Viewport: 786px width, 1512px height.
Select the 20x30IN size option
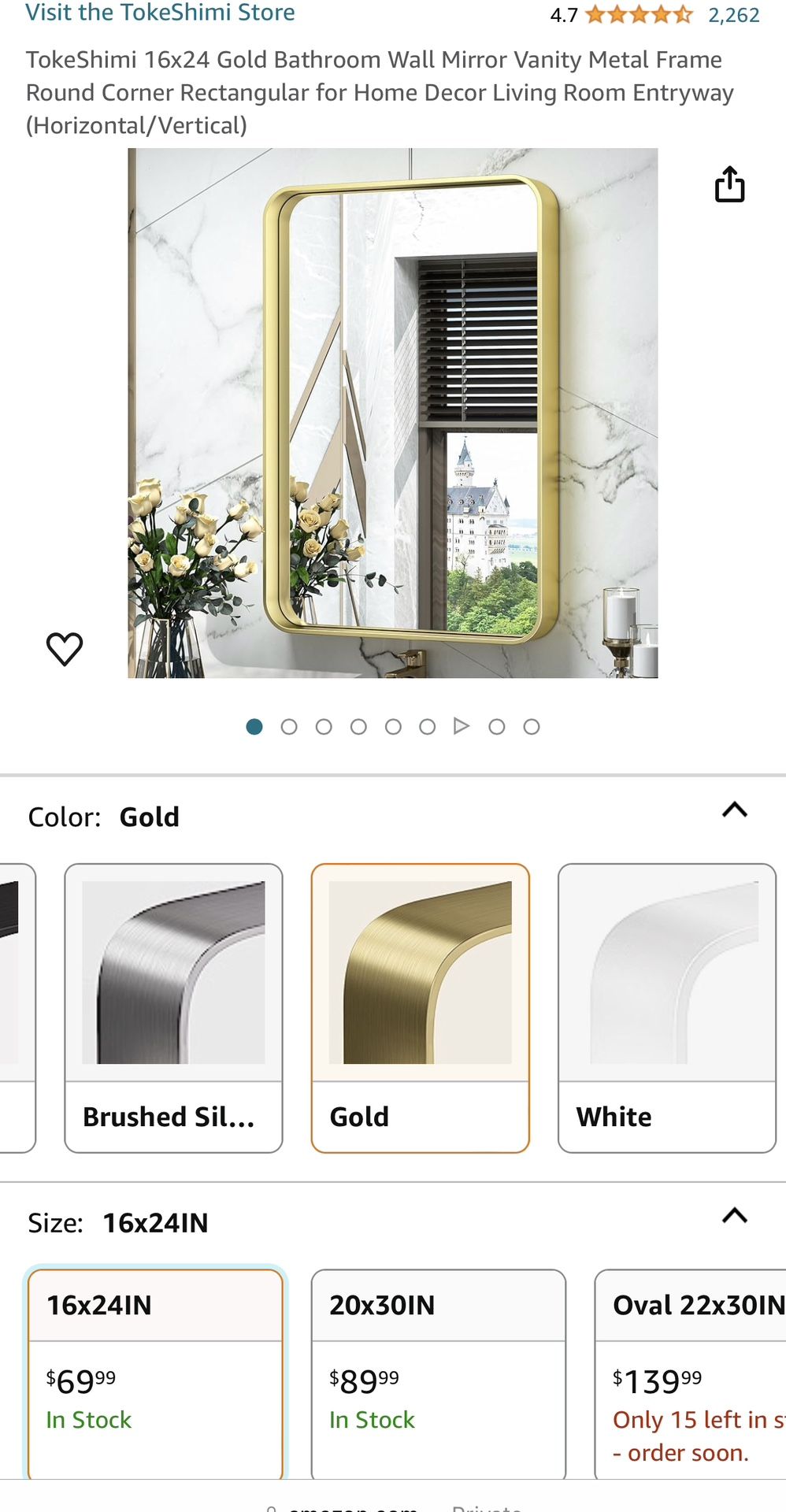pos(439,1374)
